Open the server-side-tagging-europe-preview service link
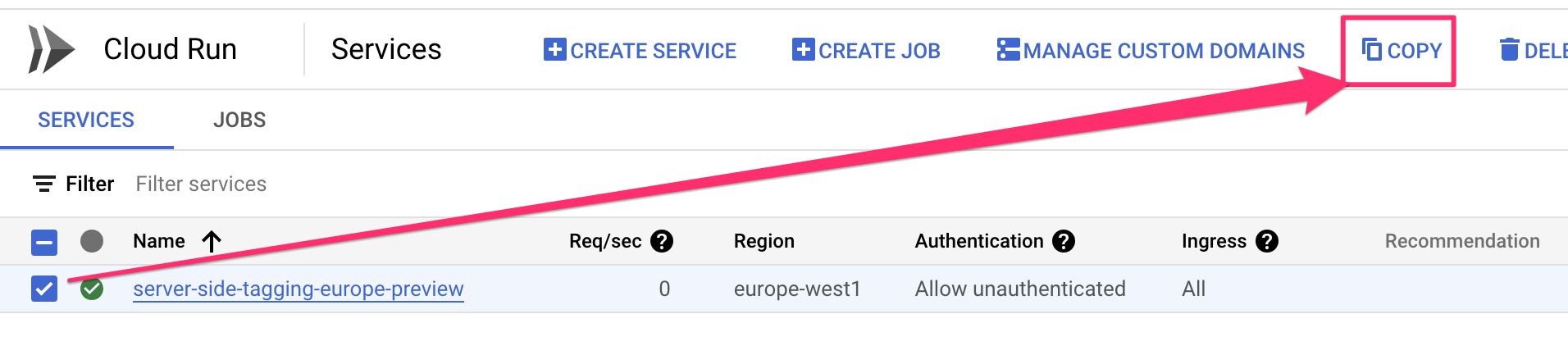1568x346 pixels. [x=299, y=289]
